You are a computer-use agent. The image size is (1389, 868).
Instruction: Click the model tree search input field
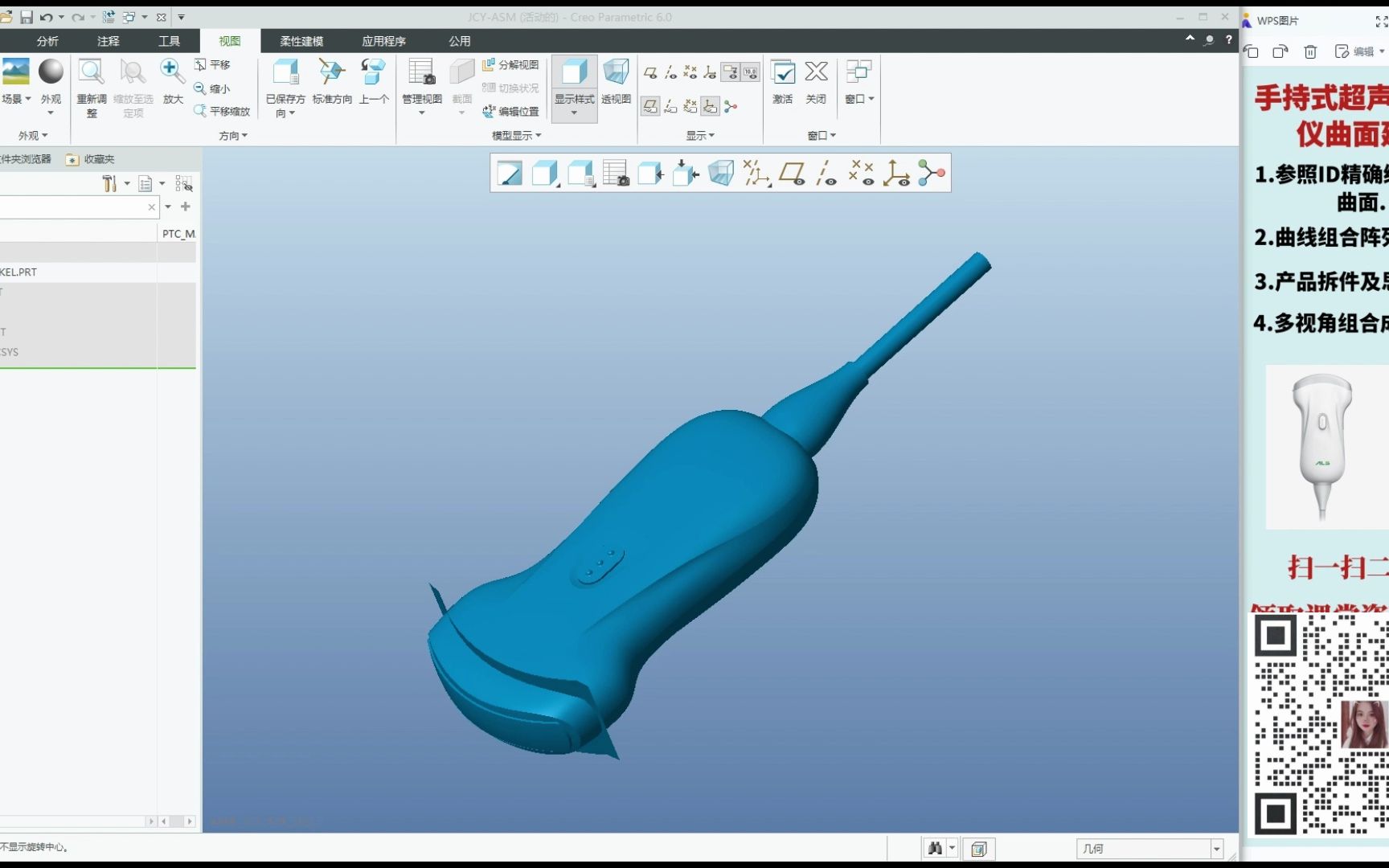72,207
